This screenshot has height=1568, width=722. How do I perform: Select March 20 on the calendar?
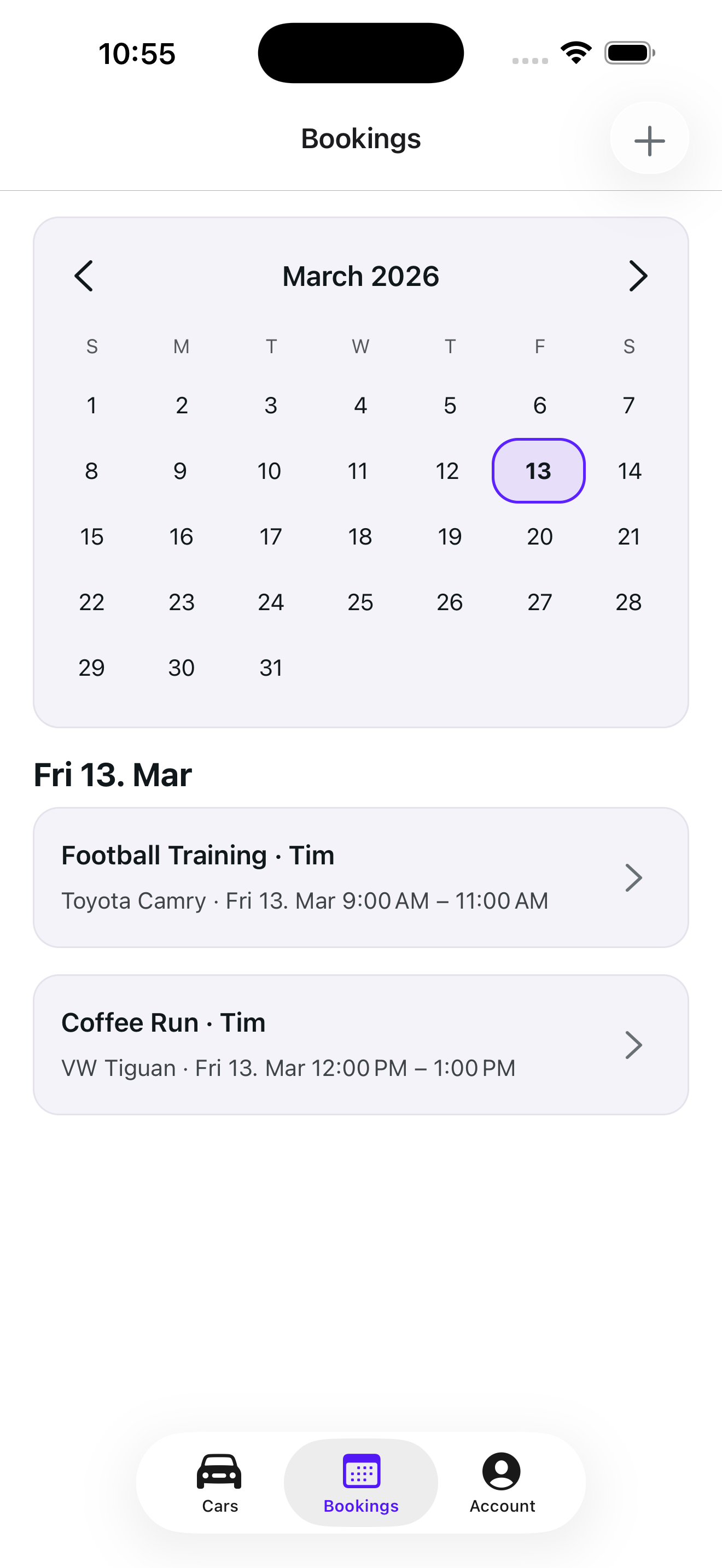pos(539,536)
